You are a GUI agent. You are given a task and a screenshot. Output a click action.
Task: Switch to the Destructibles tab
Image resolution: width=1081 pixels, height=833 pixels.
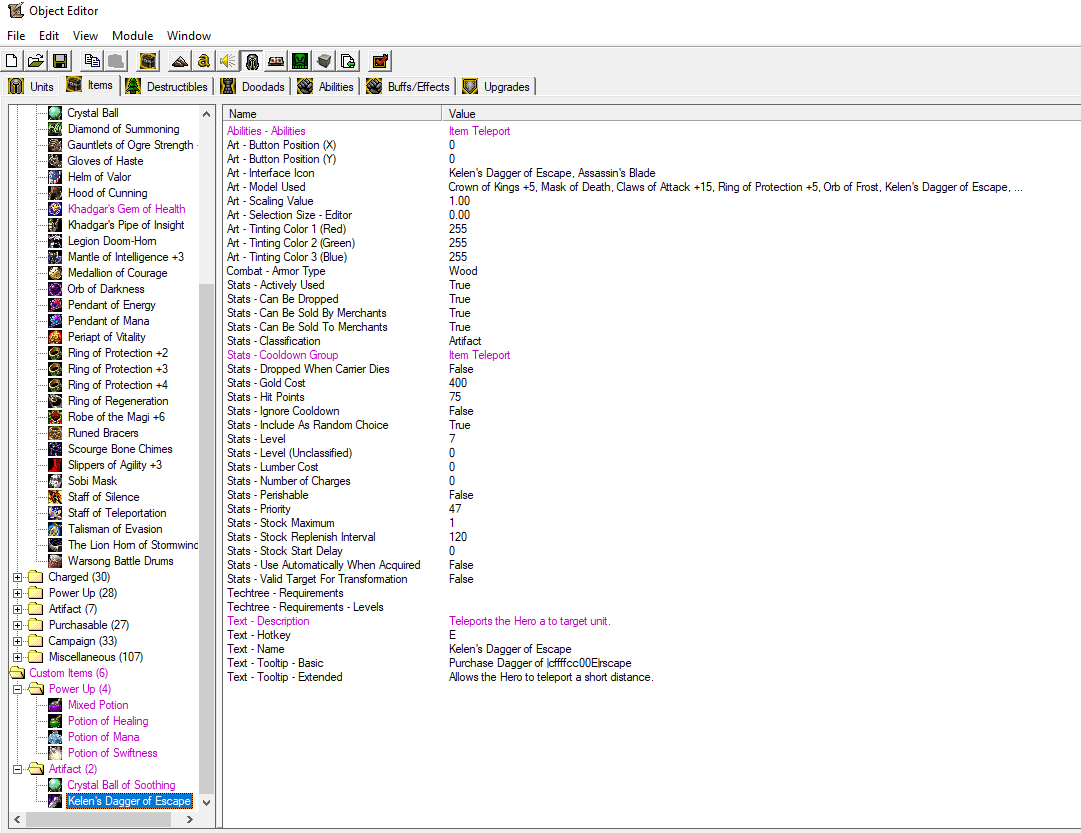[x=167, y=86]
